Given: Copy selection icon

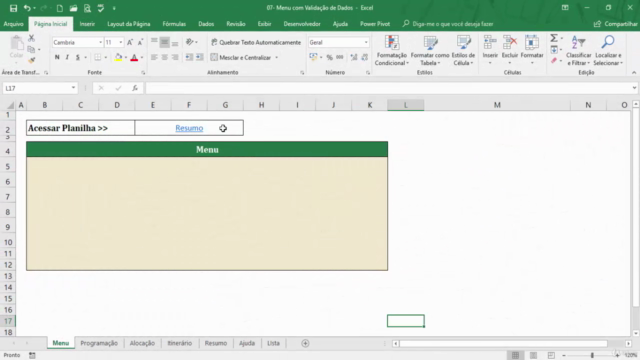Looking at the screenshot, I should [31, 49].
